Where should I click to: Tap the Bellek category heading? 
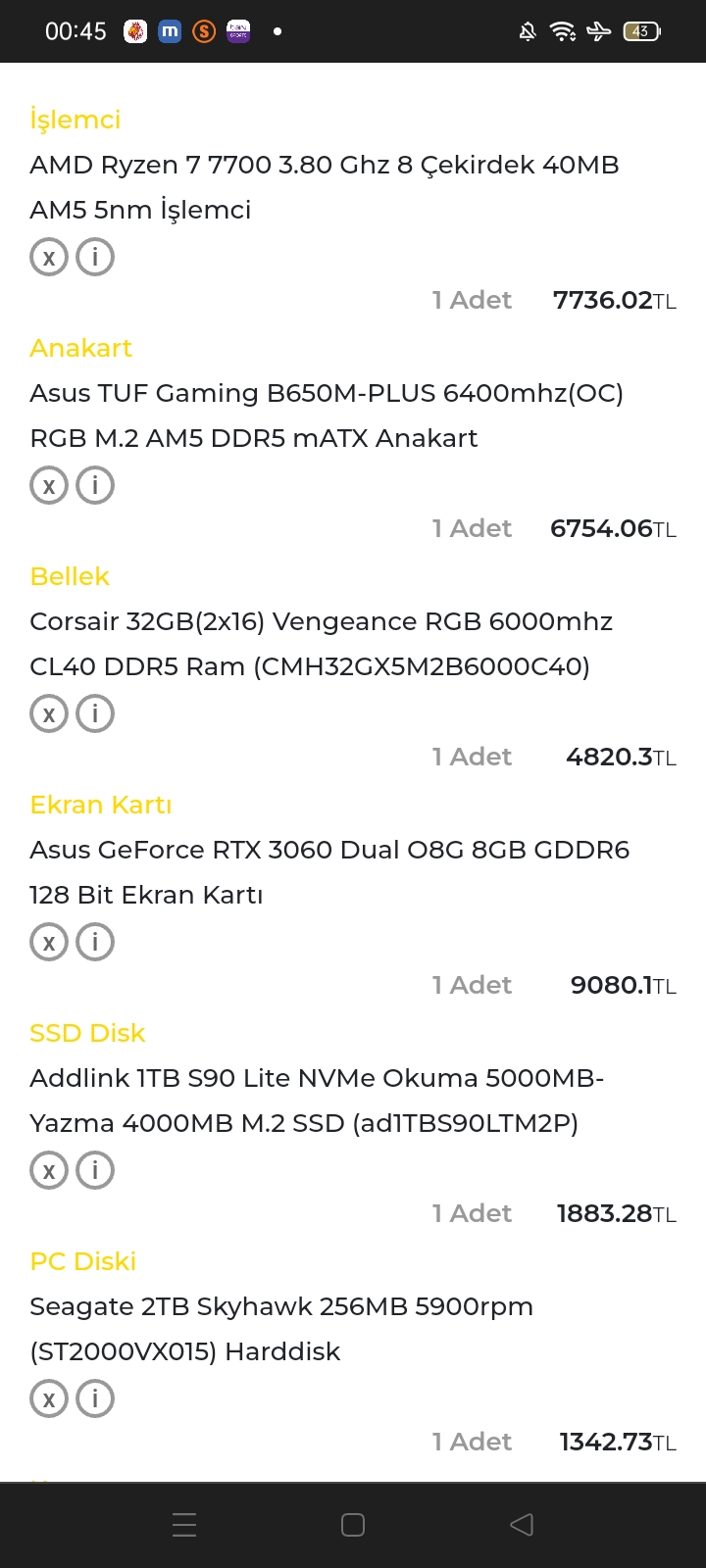tap(70, 576)
